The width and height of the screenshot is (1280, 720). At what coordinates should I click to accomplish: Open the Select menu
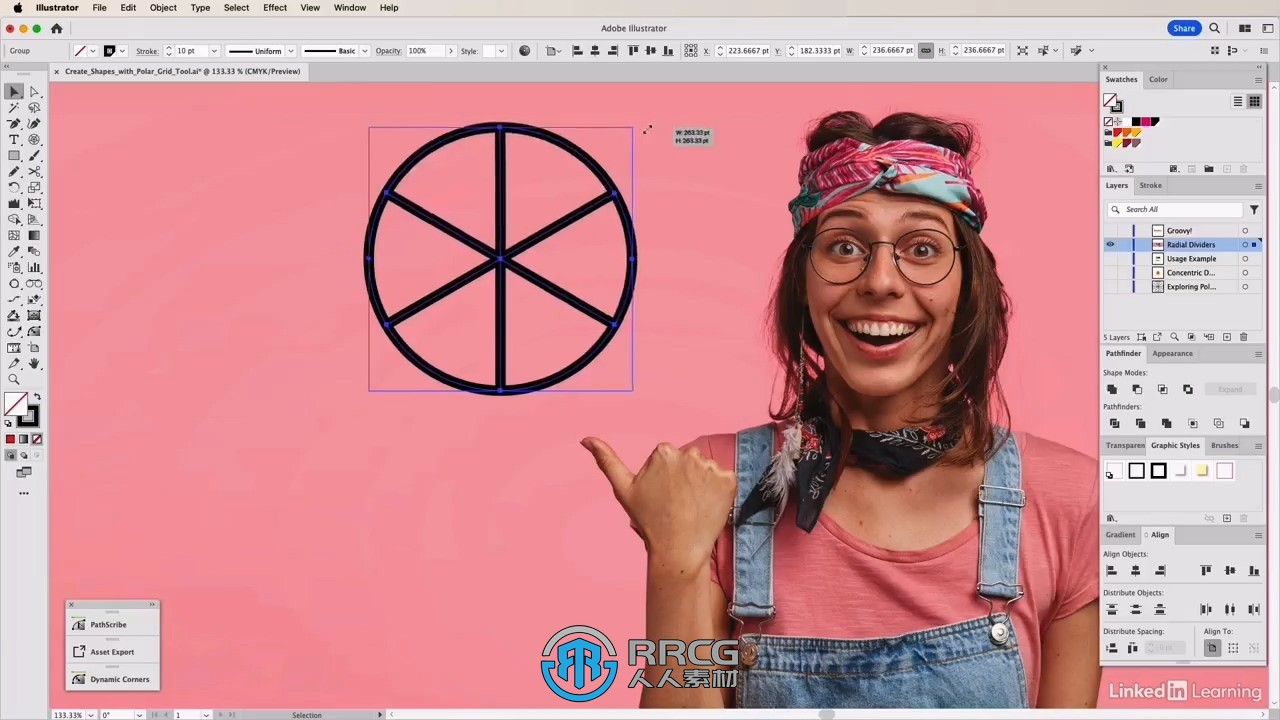[236, 7]
